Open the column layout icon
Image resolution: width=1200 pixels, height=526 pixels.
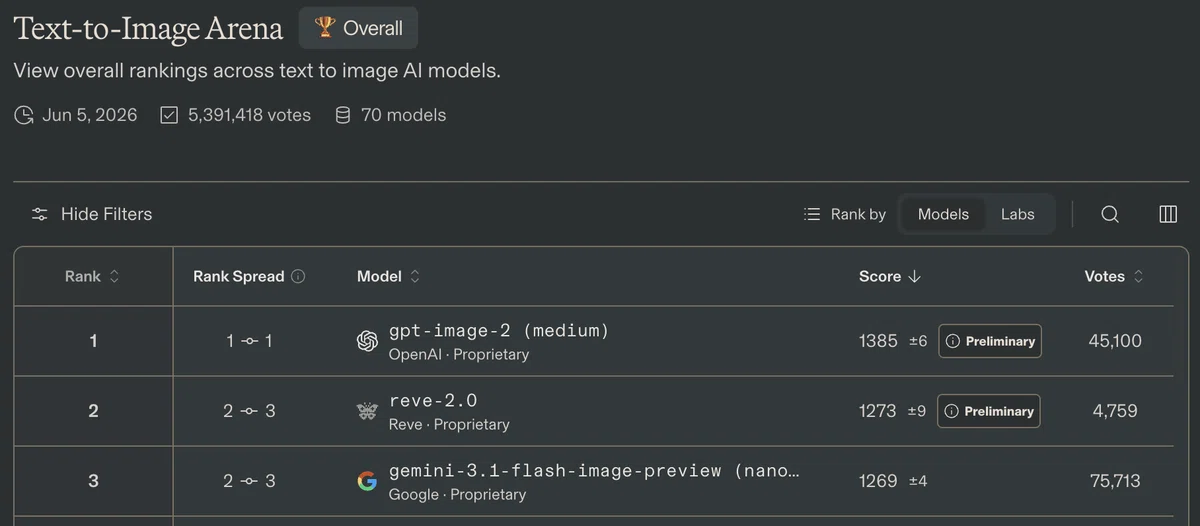click(1168, 214)
